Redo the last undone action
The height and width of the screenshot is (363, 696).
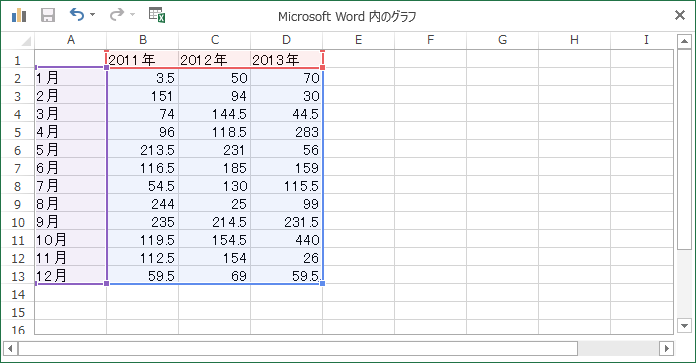117,15
